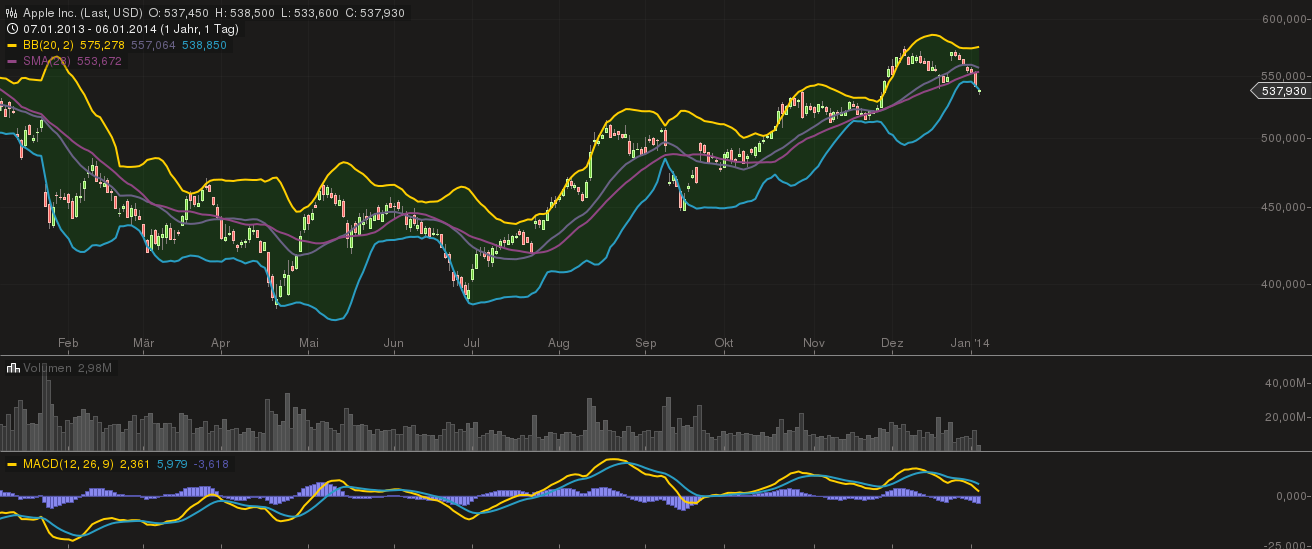1312x549 pixels.
Task: Click the 500,000 price axis label
Action: click(x=1285, y=138)
